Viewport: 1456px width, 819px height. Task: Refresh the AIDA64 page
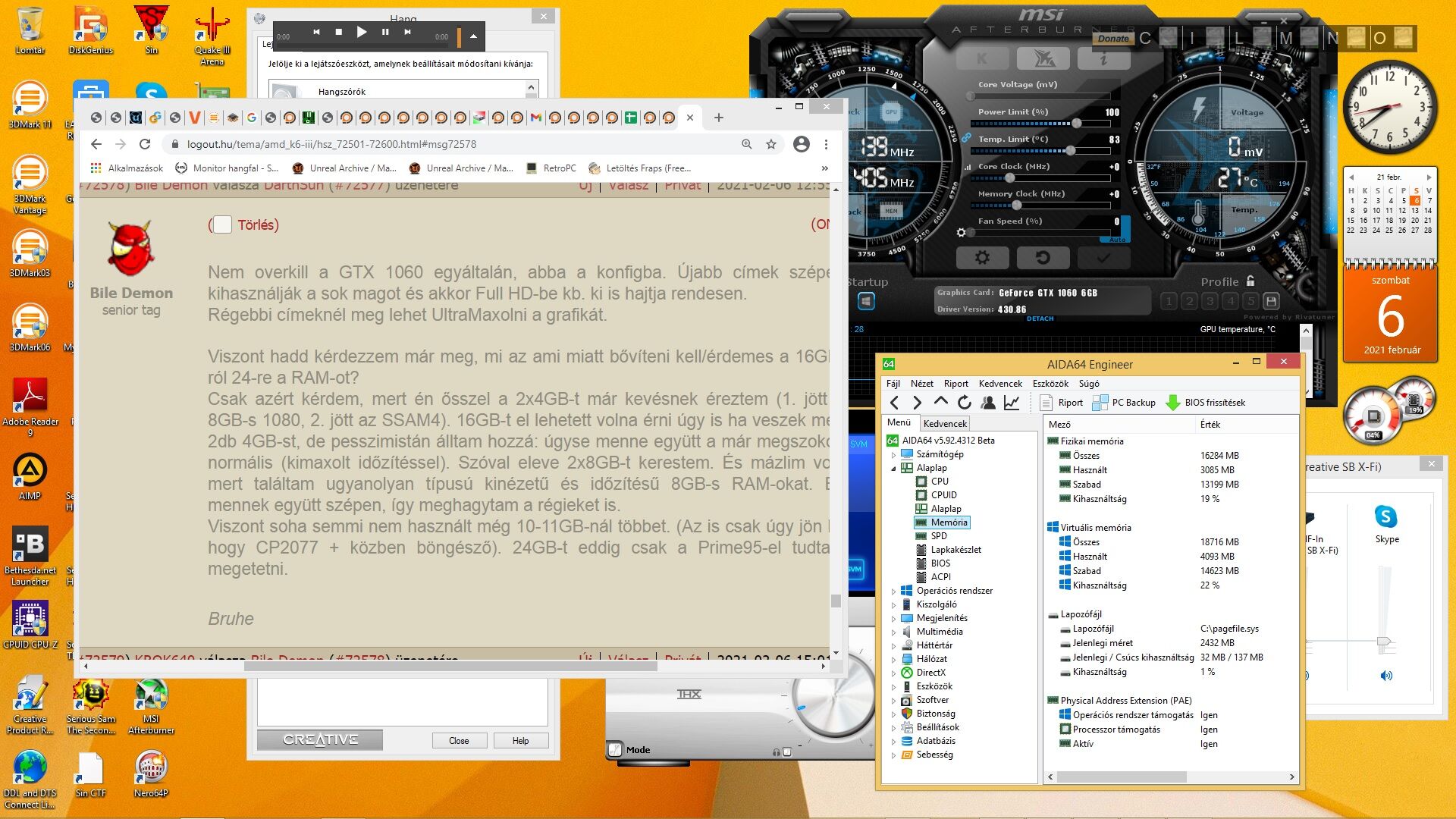click(x=965, y=403)
